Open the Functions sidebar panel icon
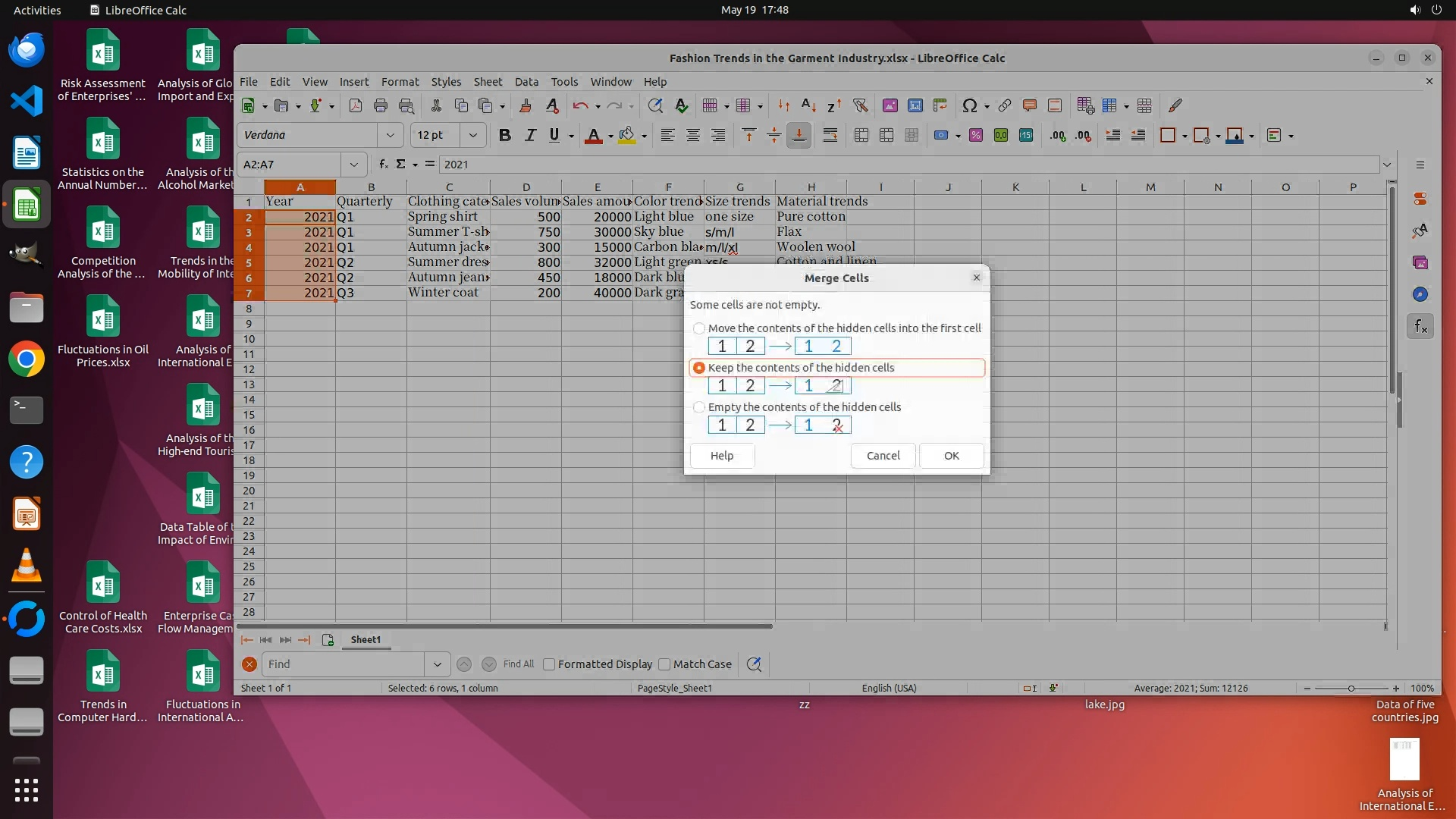 pyautogui.click(x=1420, y=327)
